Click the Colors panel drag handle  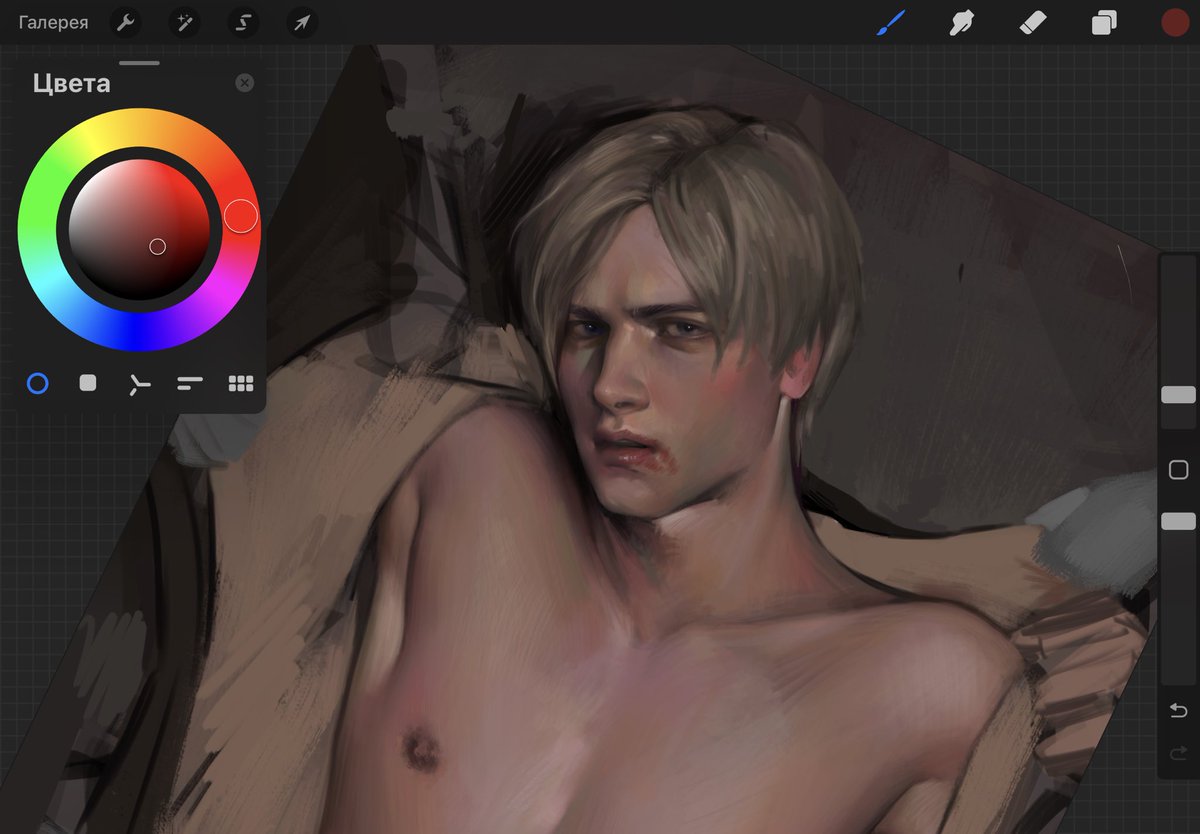pos(139,63)
